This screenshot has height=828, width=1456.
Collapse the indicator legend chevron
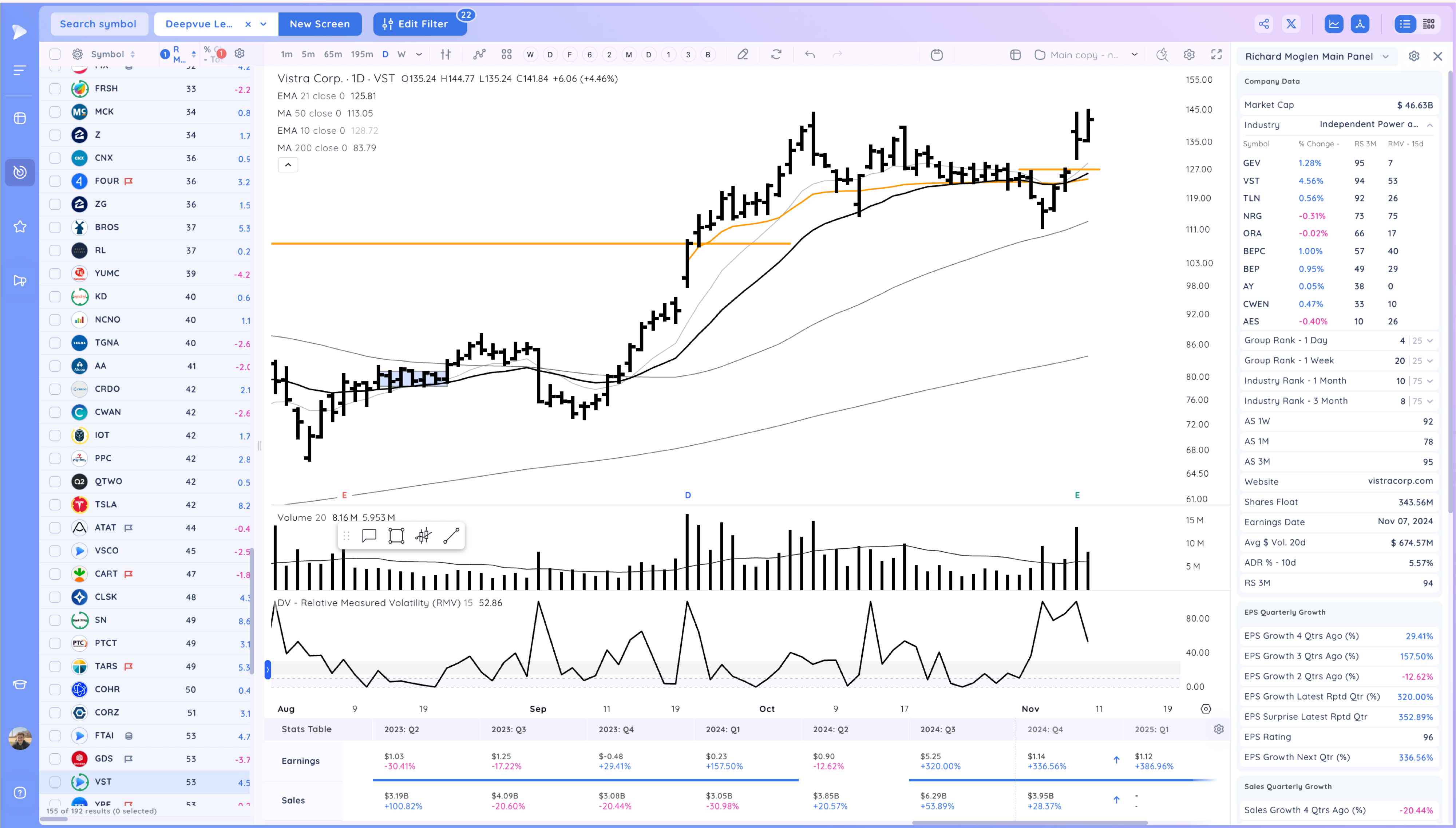click(x=288, y=165)
